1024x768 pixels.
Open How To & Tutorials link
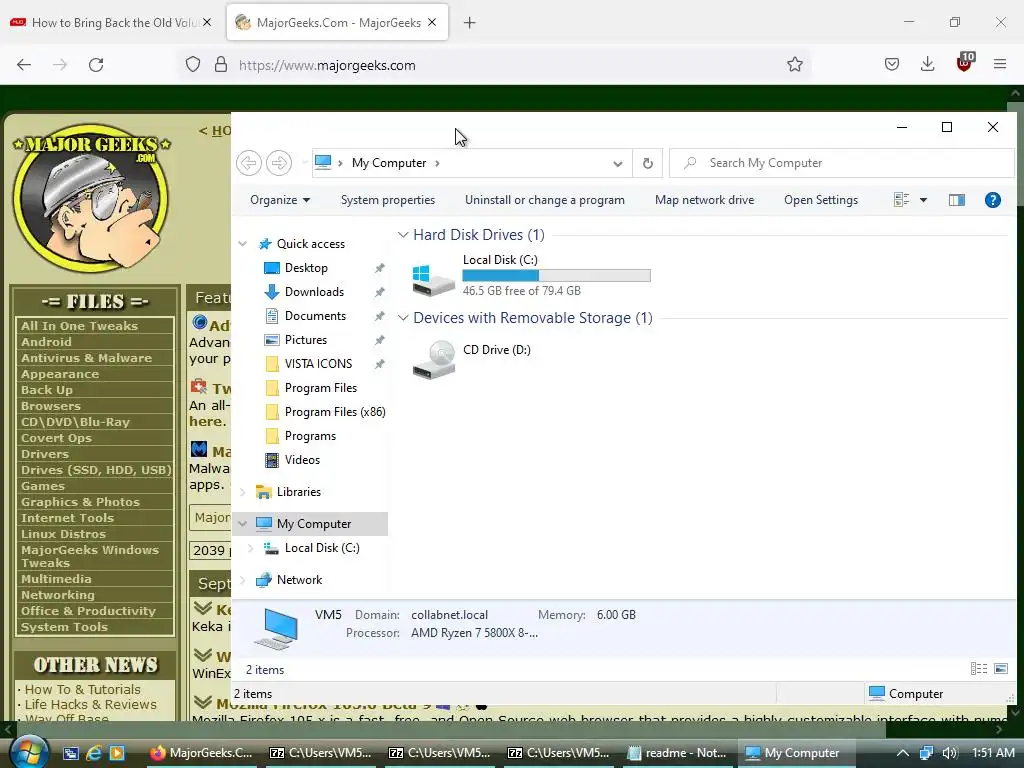82,689
